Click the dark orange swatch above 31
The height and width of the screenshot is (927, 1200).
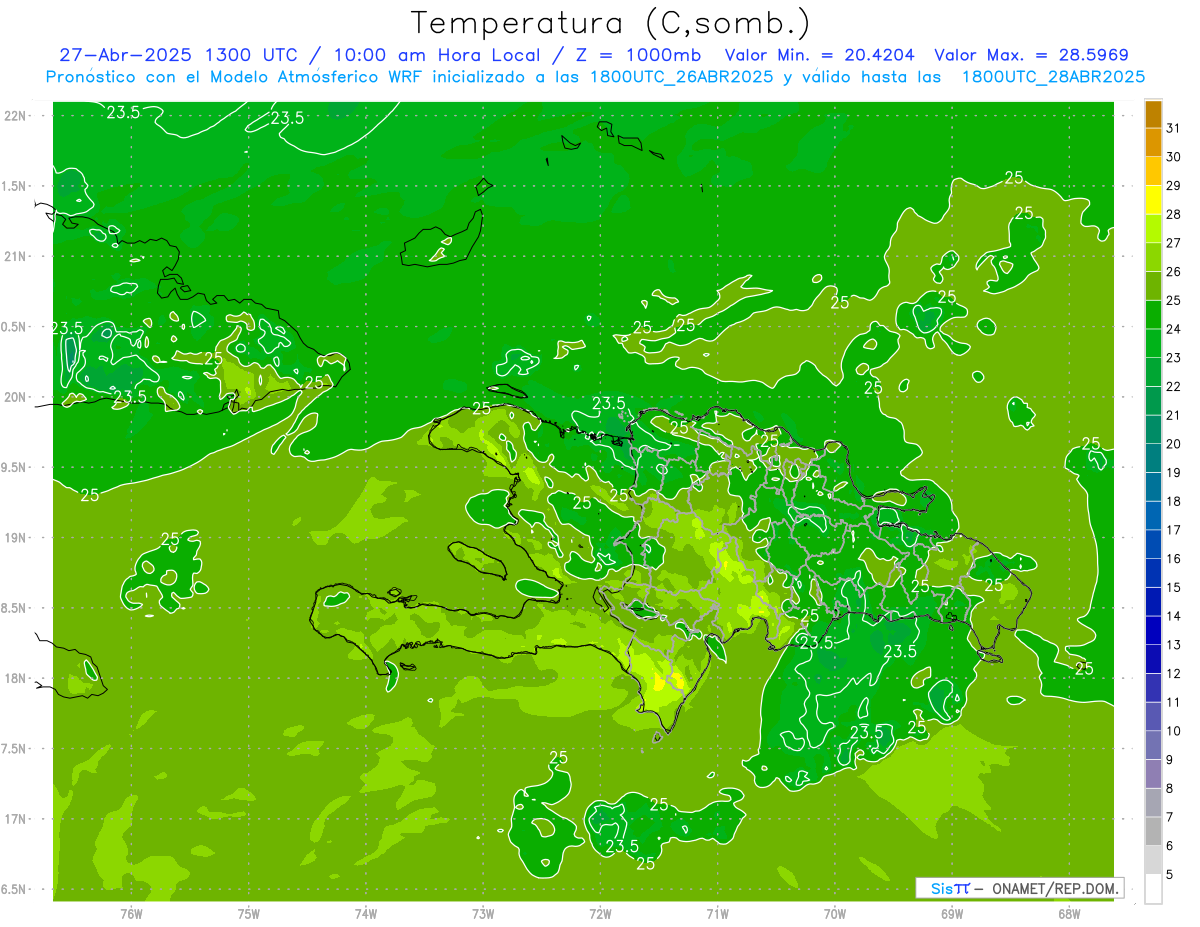pos(1153,114)
